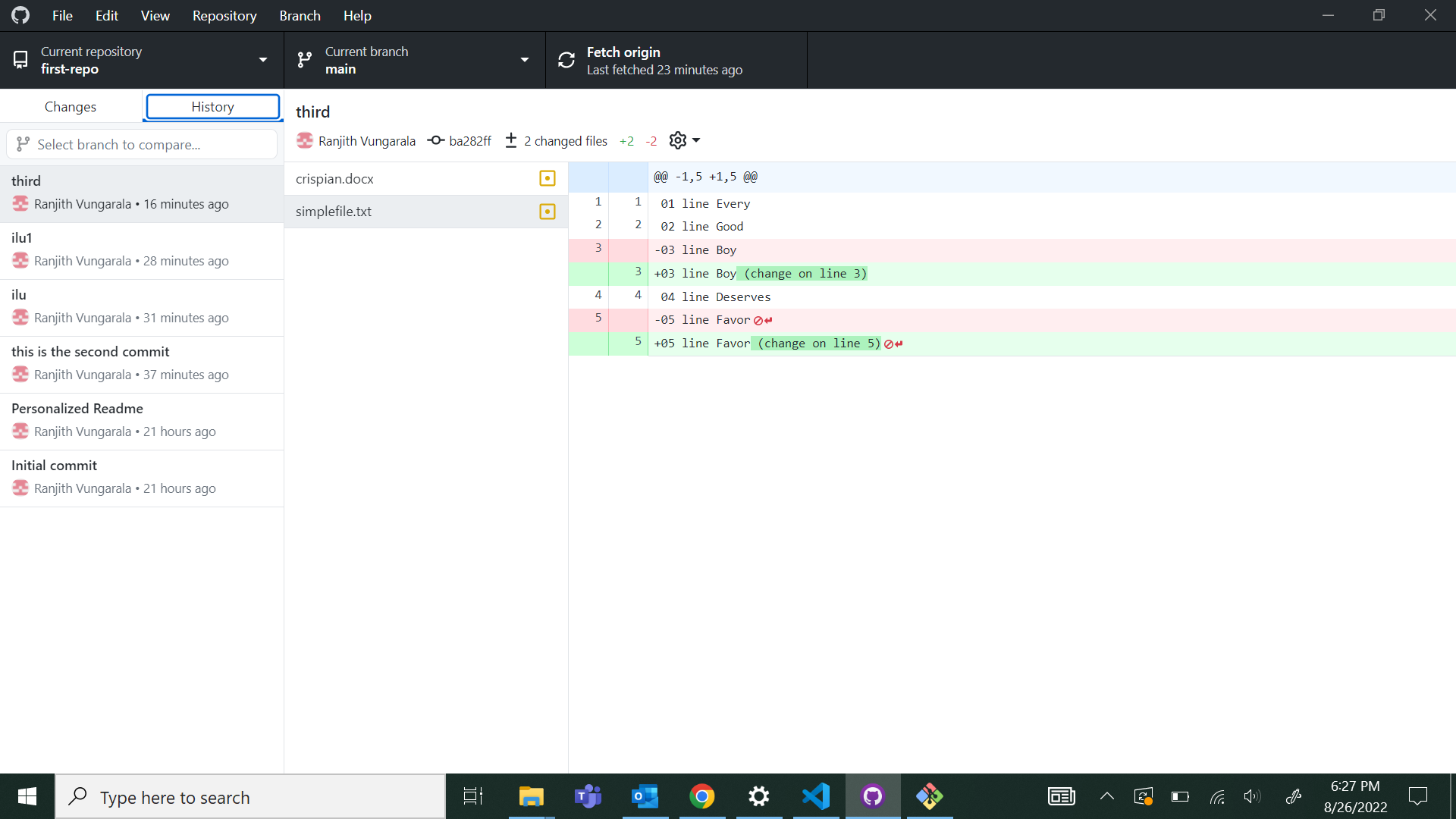Open the Windows Start menu
The width and height of the screenshot is (1456, 819).
27,796
